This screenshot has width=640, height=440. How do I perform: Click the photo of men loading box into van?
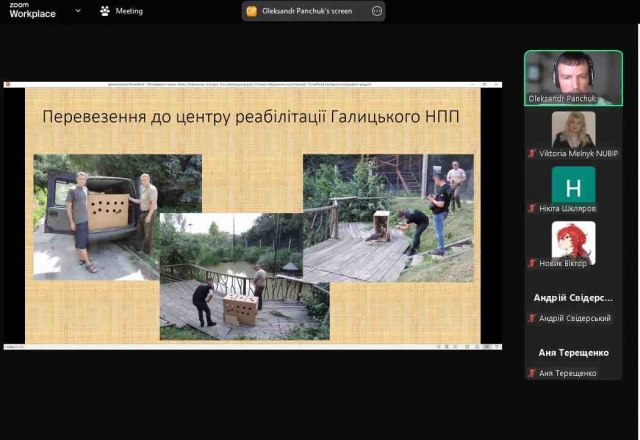pos(117,216)
